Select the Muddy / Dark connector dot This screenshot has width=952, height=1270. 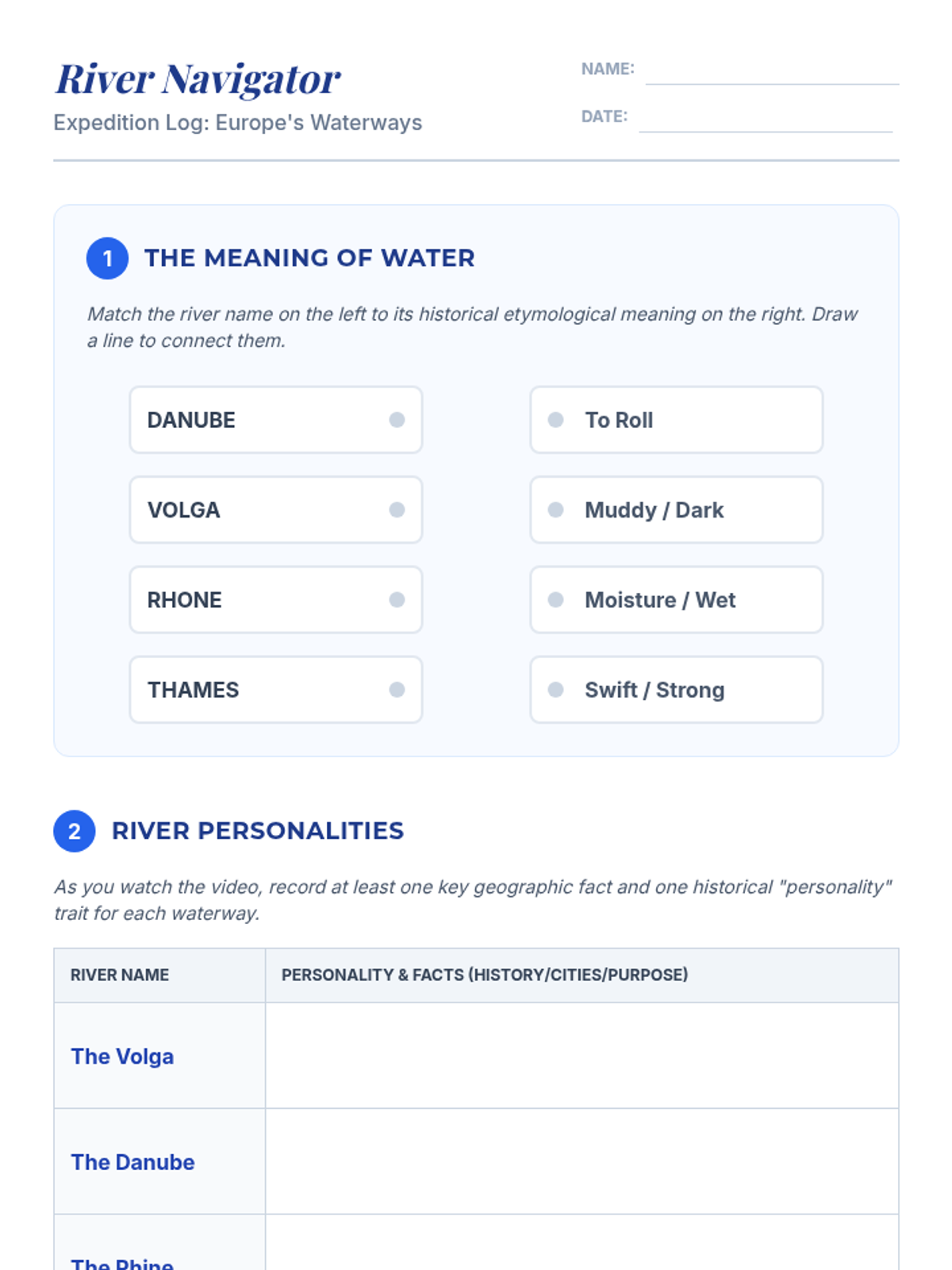556,510
